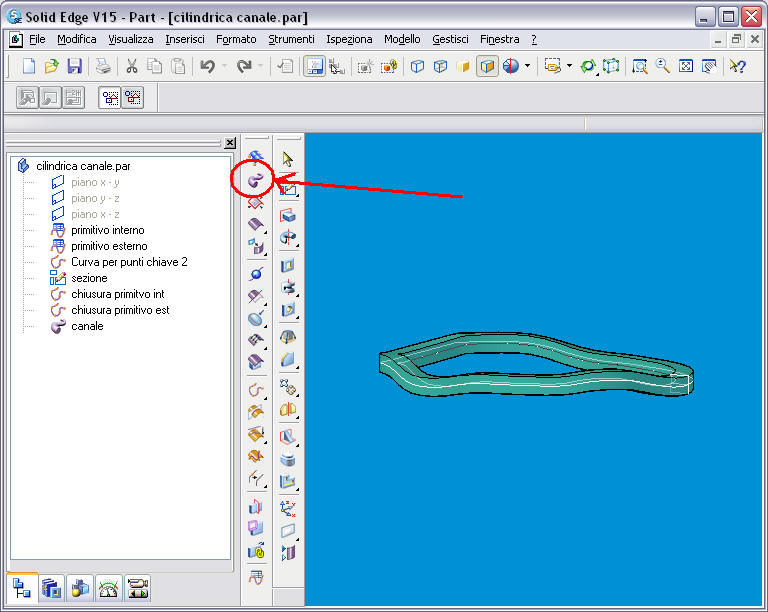
Task: Select 'chiusura primitvo int' entry
Action: click(x=118, y=294)
